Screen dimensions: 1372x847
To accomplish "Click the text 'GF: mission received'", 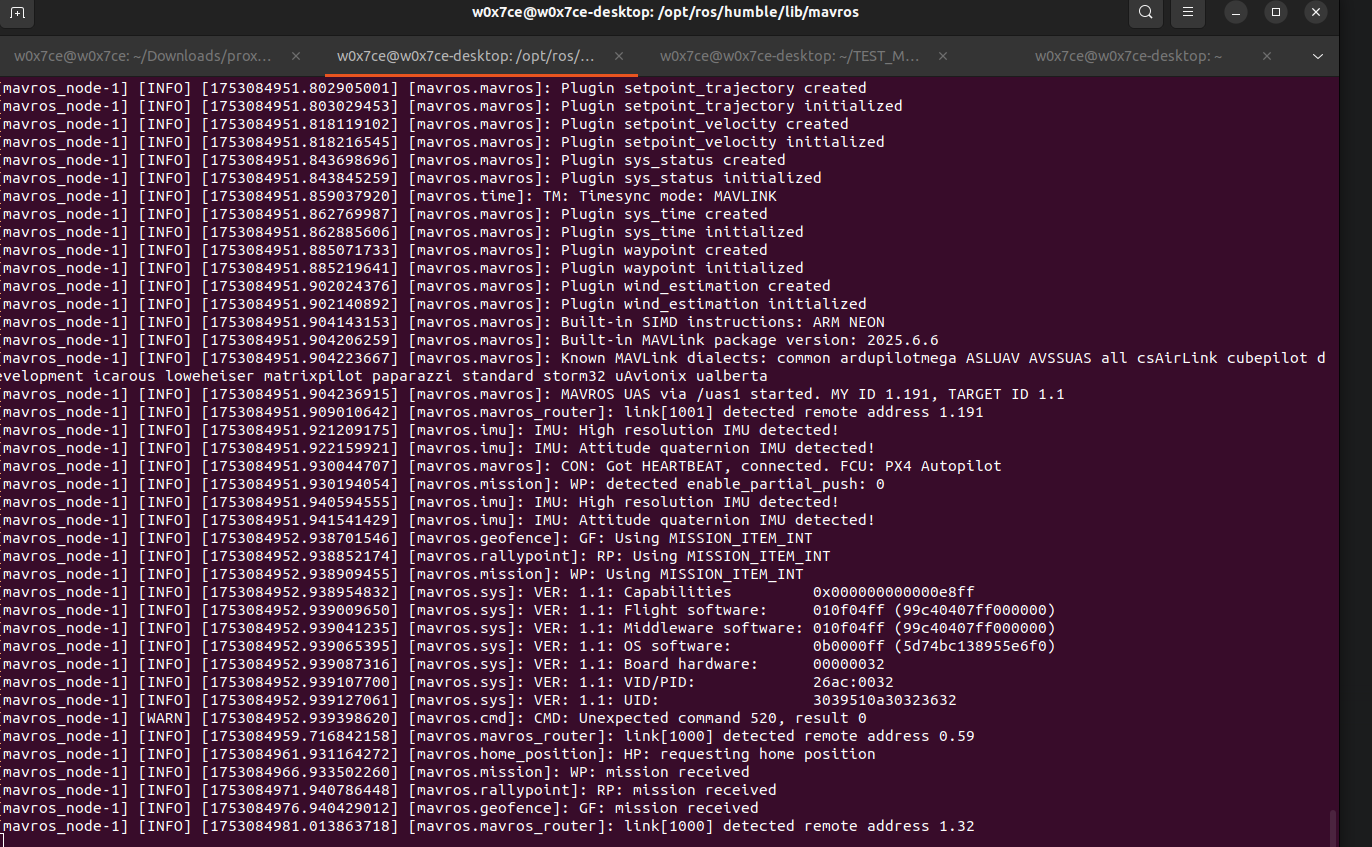I will pos(669,808).
